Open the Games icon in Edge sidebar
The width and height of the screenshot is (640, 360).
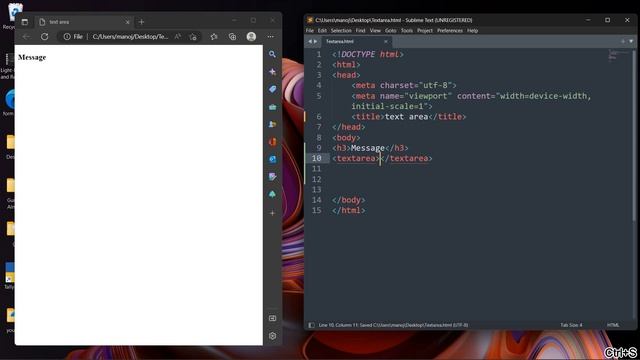(x=272, y=124)
